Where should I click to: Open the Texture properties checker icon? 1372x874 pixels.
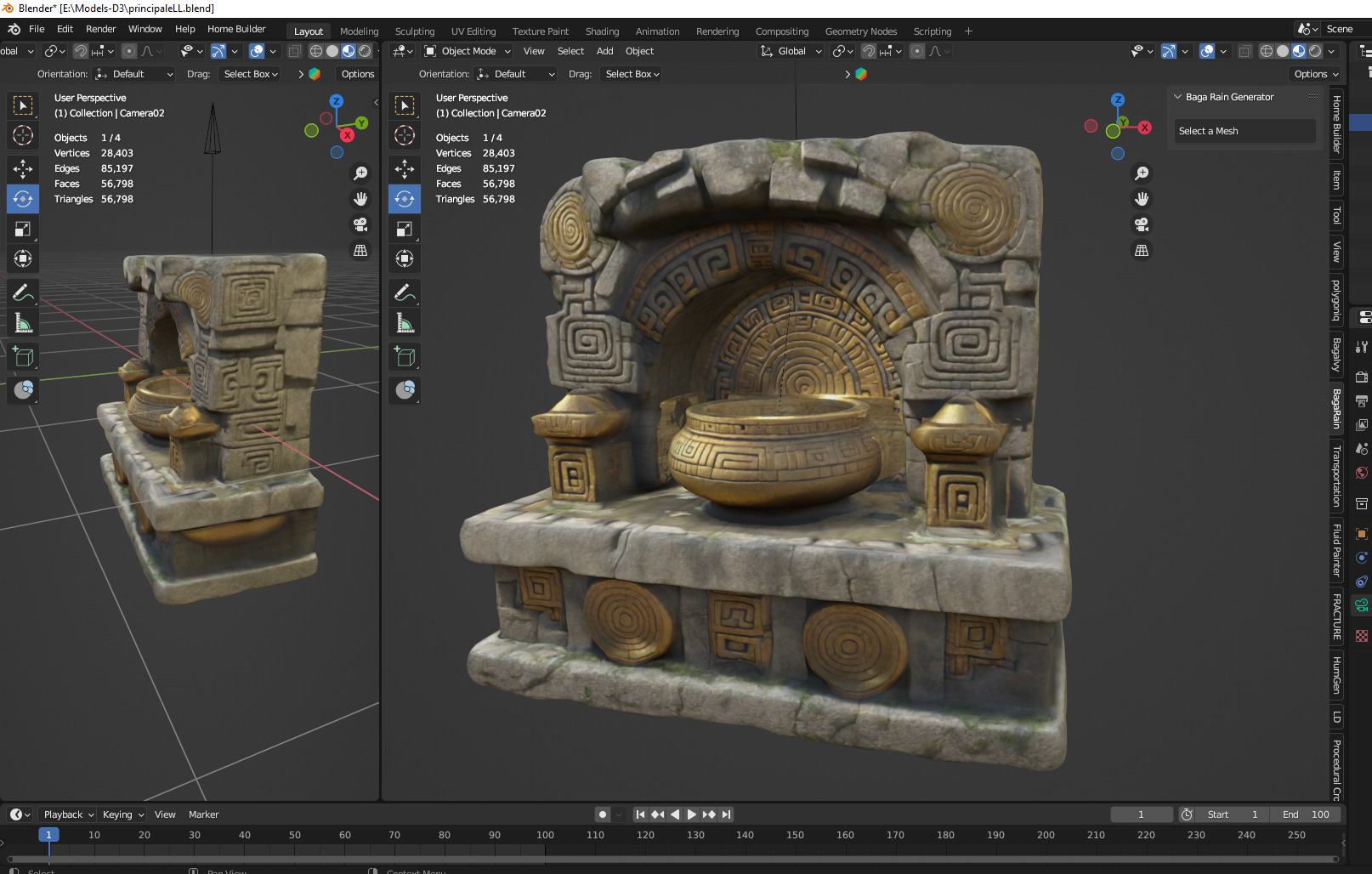tap(1362, 636)
